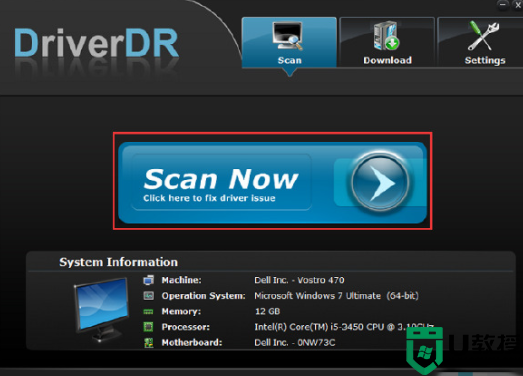The height and width of the screenshot is (376, 523).
Task: Click the Motherboard icon
Action: point(148,343)
